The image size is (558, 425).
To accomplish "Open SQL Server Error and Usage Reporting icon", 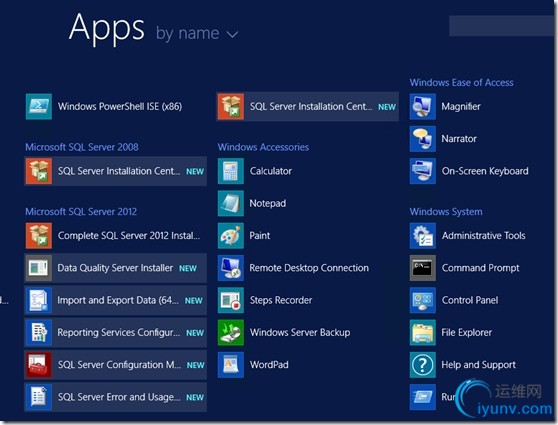I will coord(39,397).
